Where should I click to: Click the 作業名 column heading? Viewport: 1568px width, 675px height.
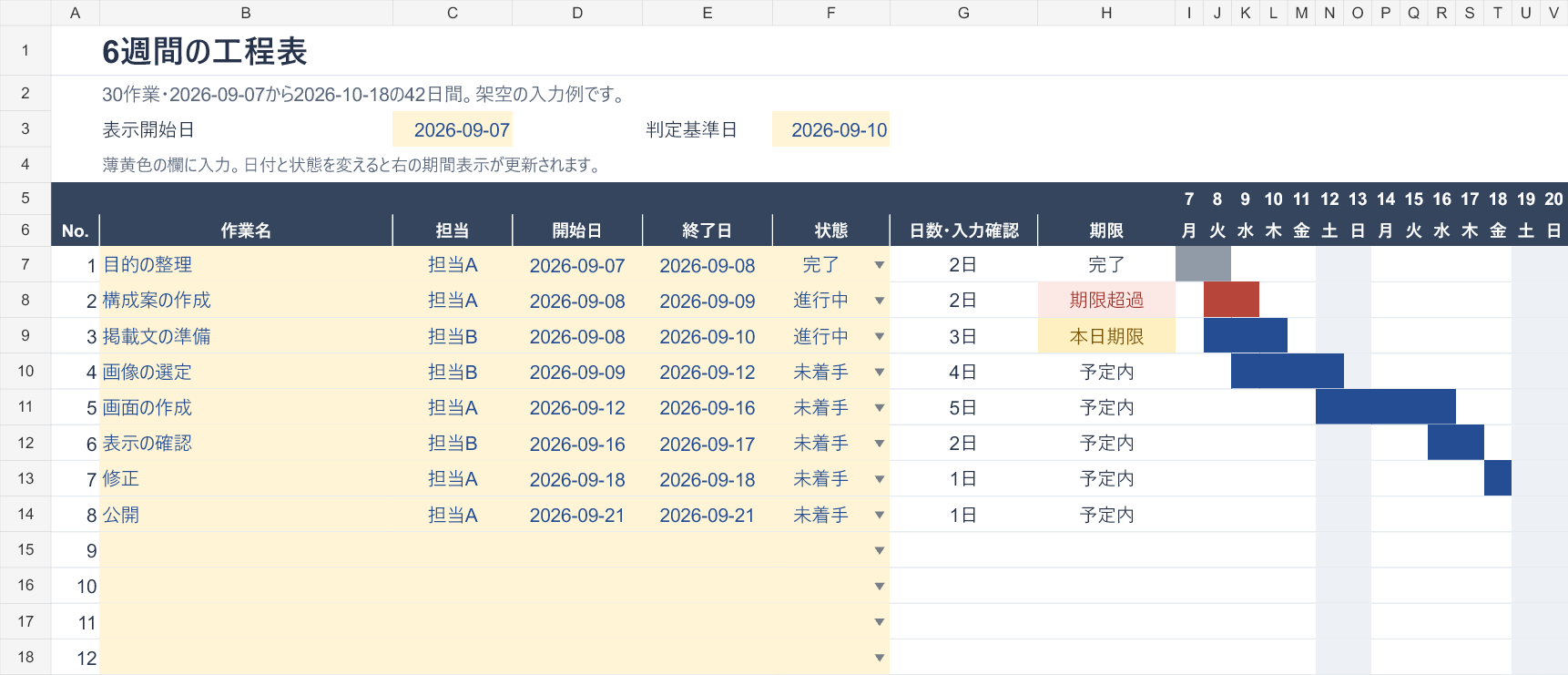click(x=246, y=230)
